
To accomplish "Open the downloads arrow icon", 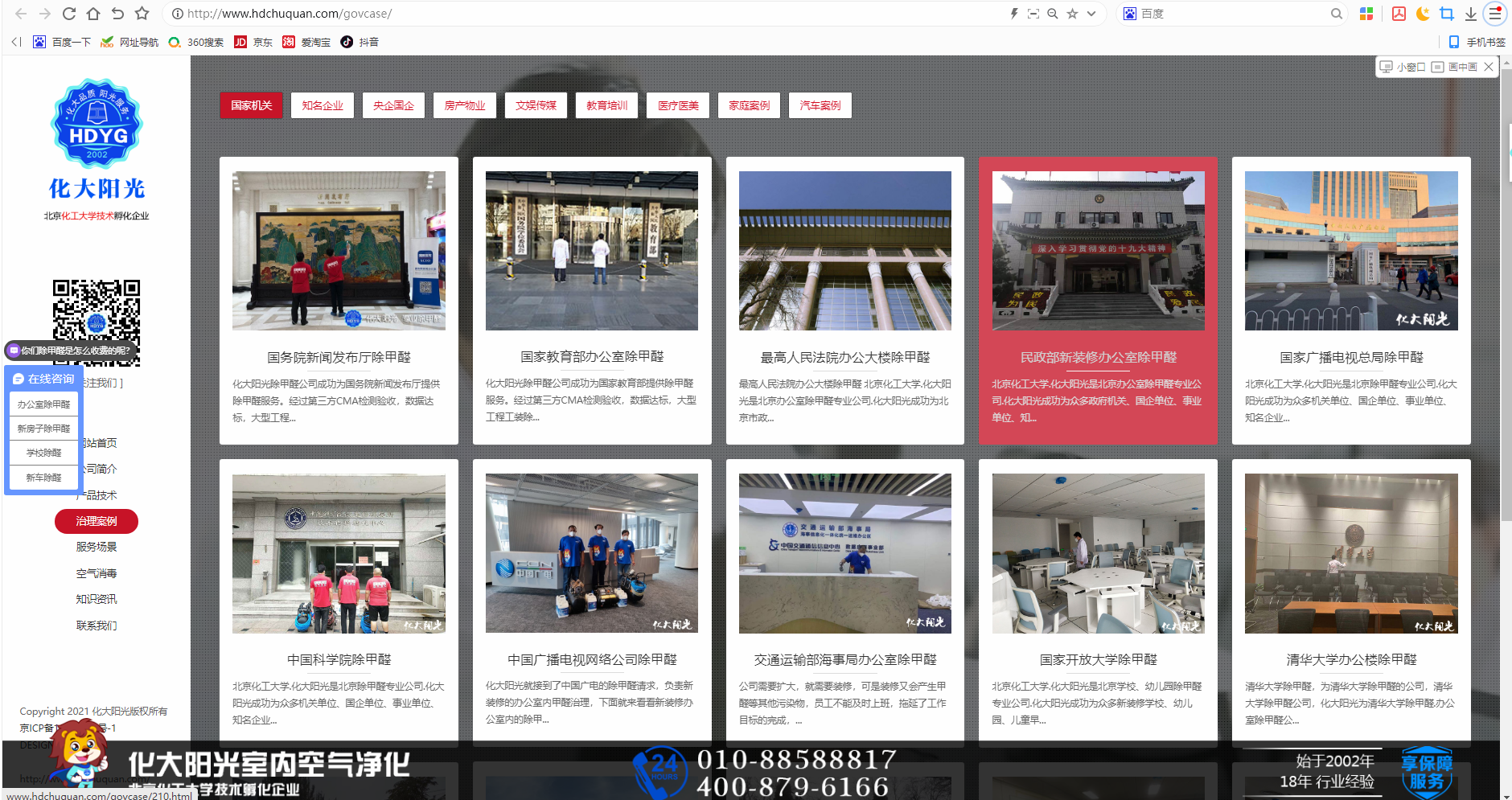I will tap(1470, 14).
